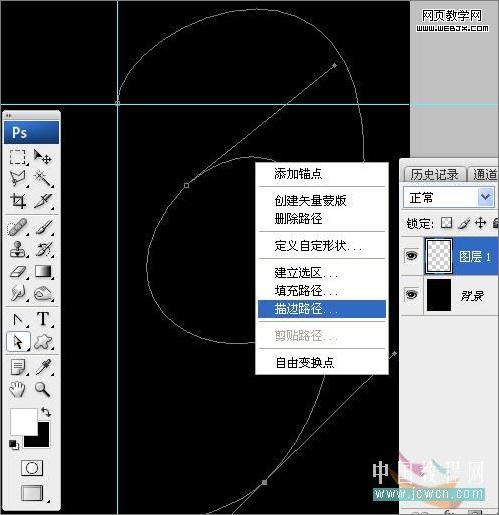Select the Rectangular Marquee tool
The height and width of the screenshot is (515, 499).
click(17, 157)
